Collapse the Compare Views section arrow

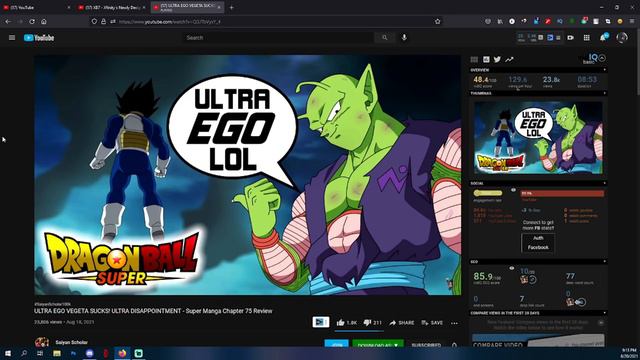(604, 313)
